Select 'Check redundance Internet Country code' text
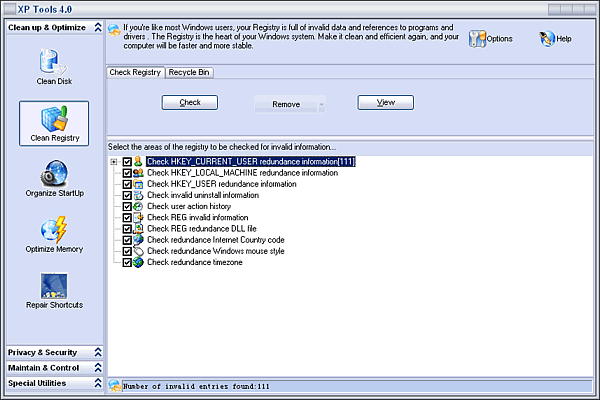The width and height of the screenshot is (600, 400). coord(216,240)
